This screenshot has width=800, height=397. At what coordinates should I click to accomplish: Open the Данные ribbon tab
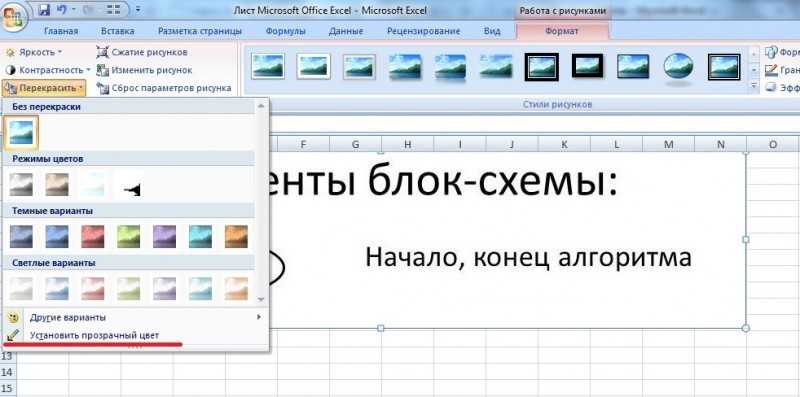(346, 31)
